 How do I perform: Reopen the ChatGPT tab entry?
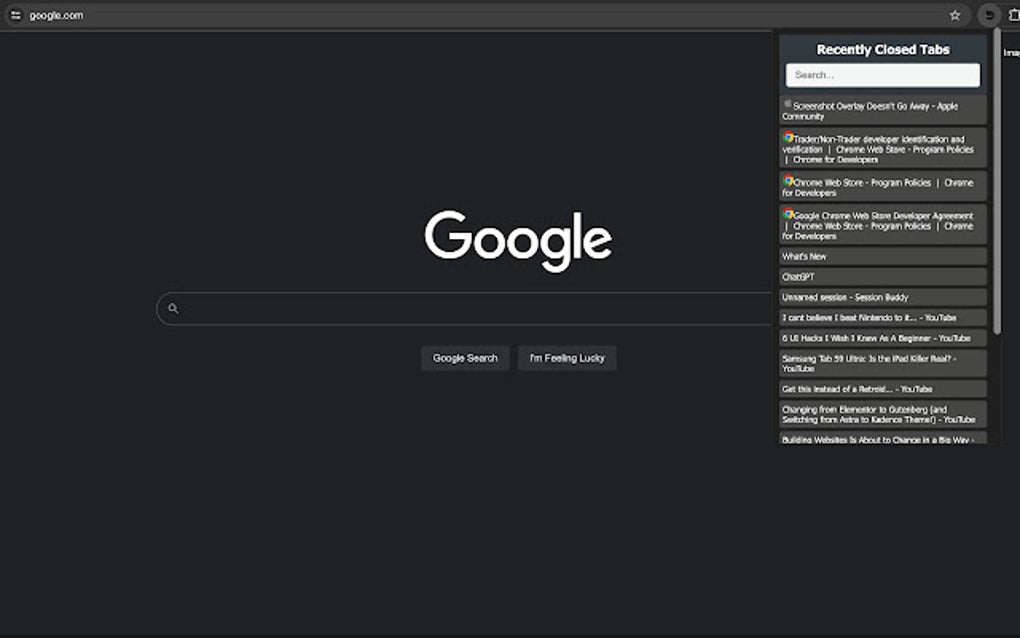[883, 276]
